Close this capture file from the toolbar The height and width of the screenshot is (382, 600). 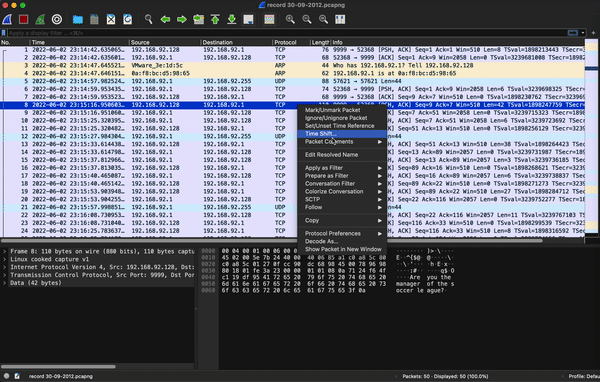[x=111, y=19]
